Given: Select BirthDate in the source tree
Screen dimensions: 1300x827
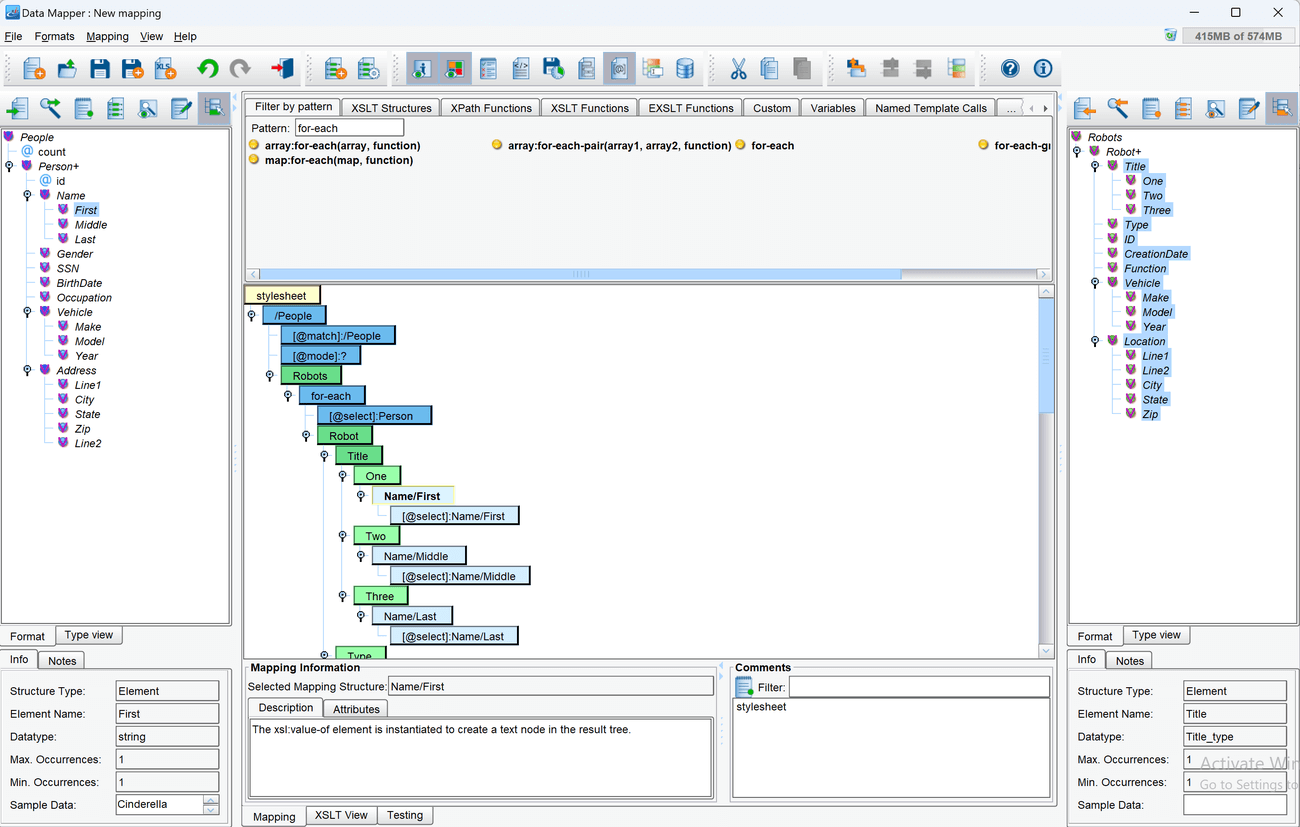Looking at the screenshot, I should pos(79,283).
